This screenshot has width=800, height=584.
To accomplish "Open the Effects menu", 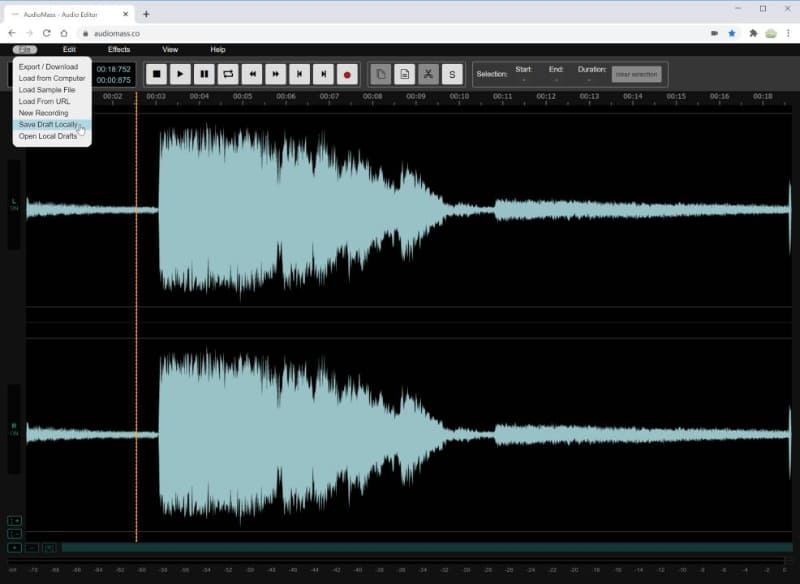I will 119,49.
